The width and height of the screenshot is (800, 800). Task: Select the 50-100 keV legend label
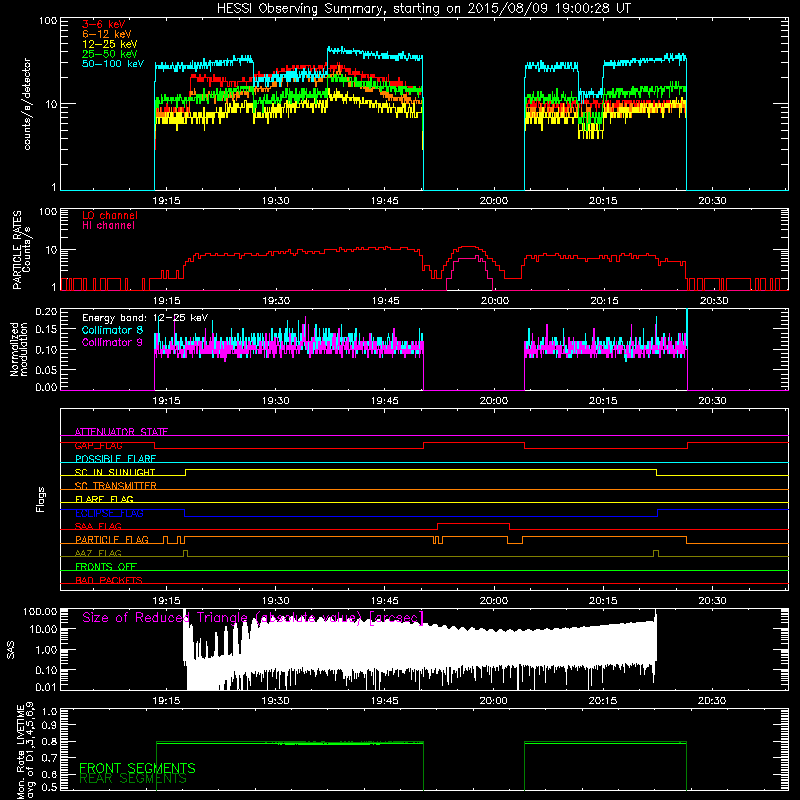[x=113, y=64]
